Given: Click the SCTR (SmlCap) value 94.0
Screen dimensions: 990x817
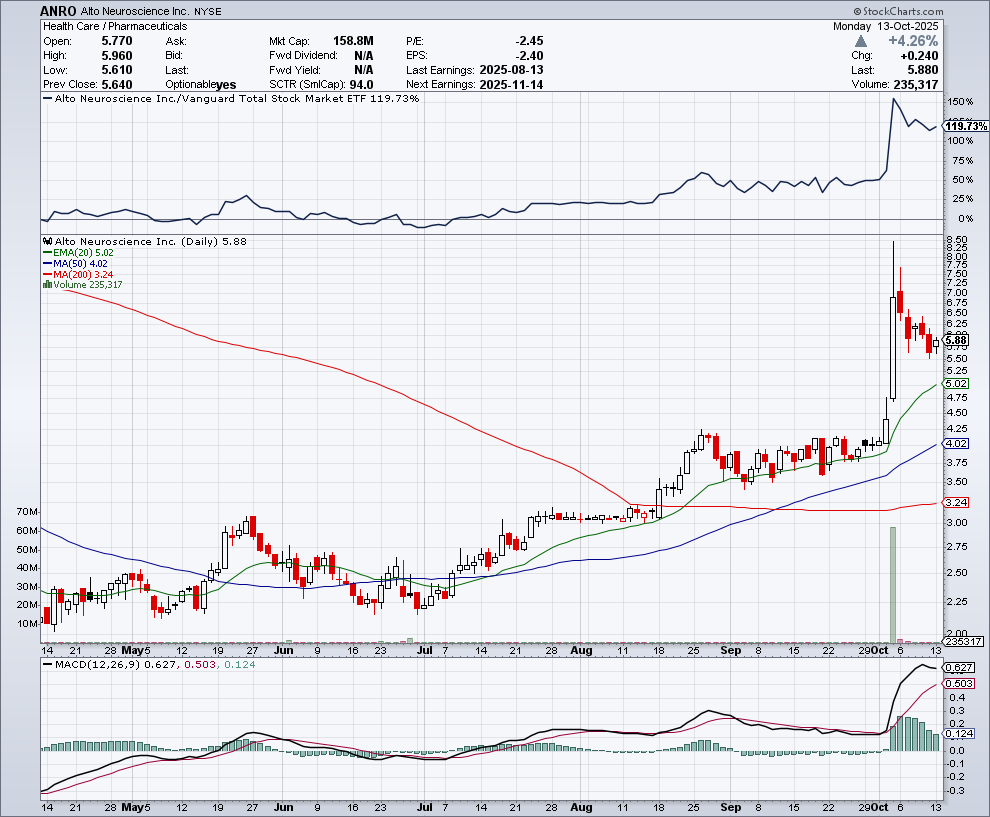Looking at the screenshot, I should pos(361,85).
